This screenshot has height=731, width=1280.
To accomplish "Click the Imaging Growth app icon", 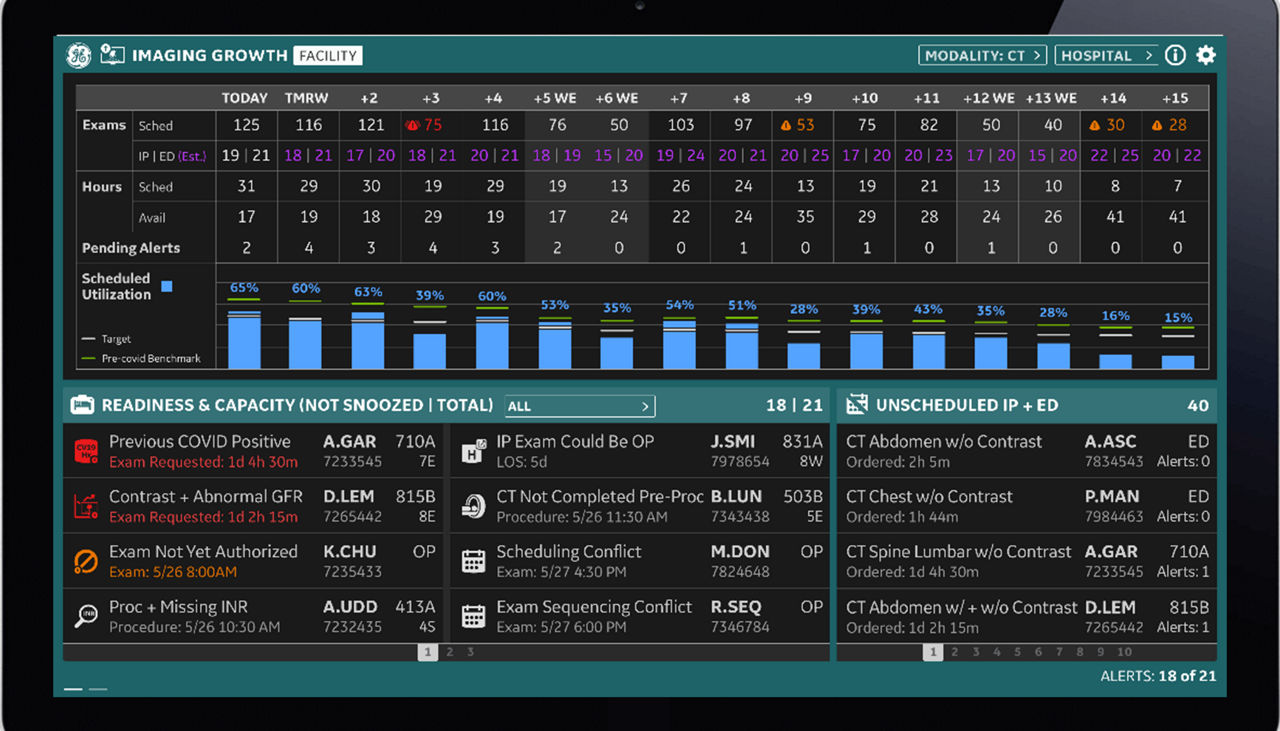I will [112, 56].
